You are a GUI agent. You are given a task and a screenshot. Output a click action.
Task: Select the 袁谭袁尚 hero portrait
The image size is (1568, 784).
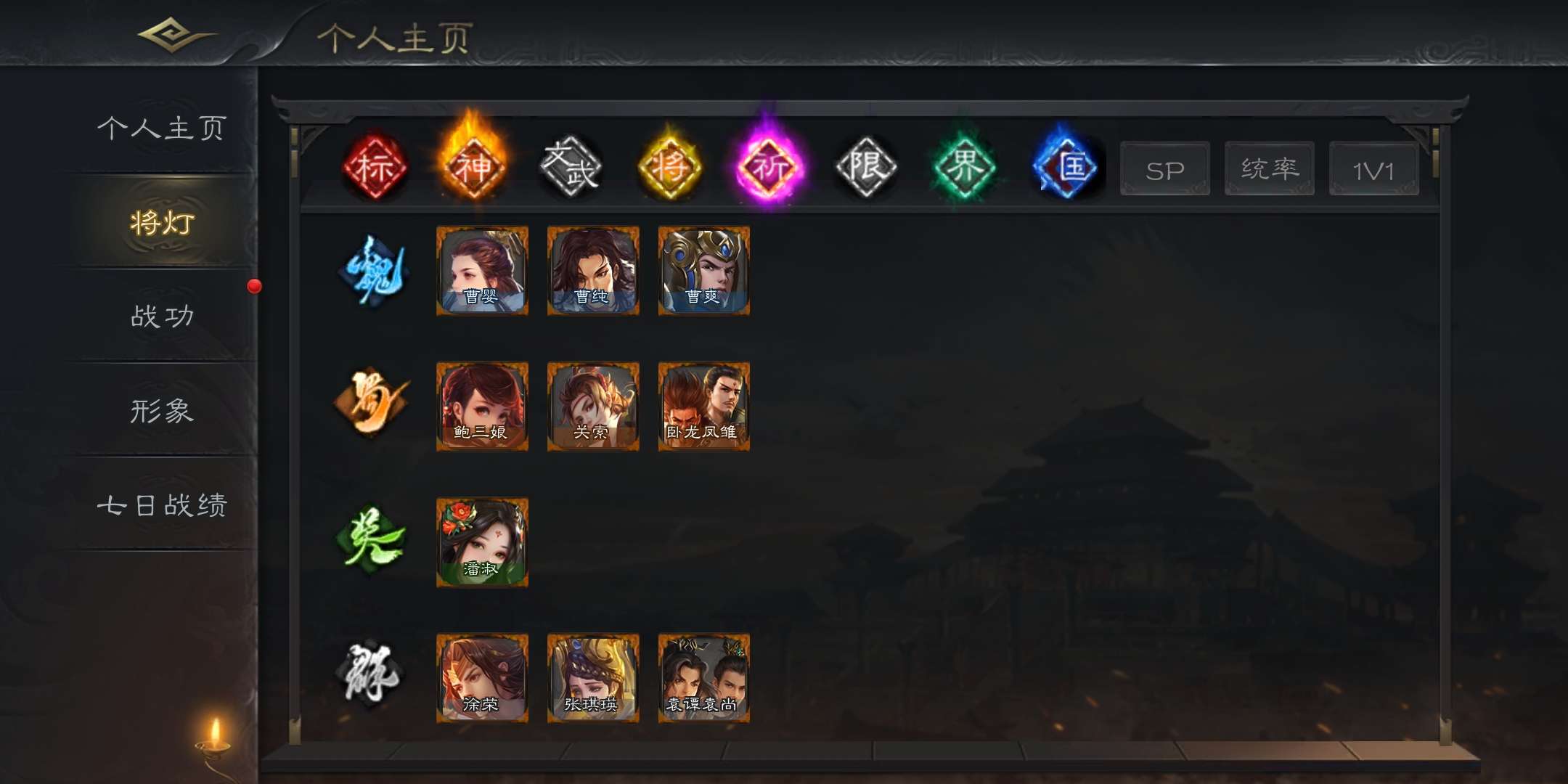point(704,678)
